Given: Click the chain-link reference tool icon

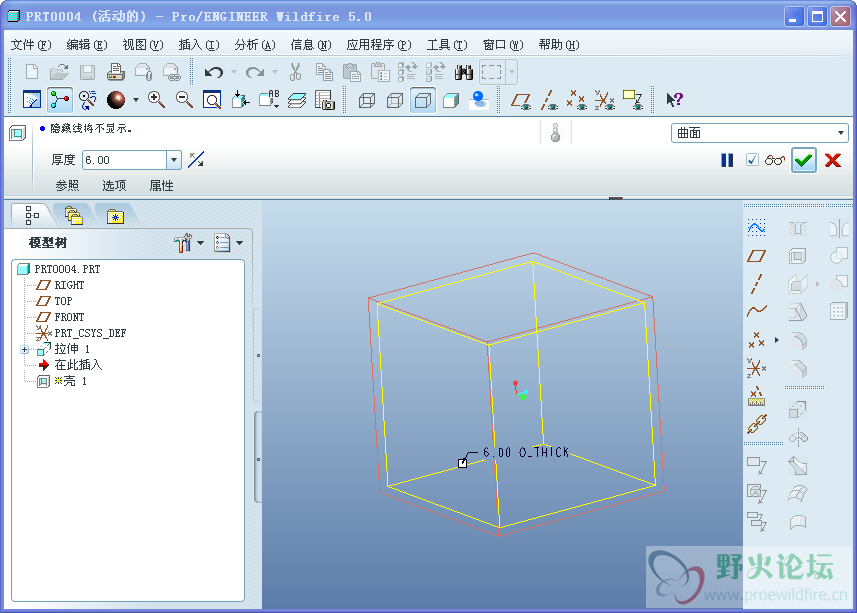Looking at the screenshot, I should pos(756,424).
